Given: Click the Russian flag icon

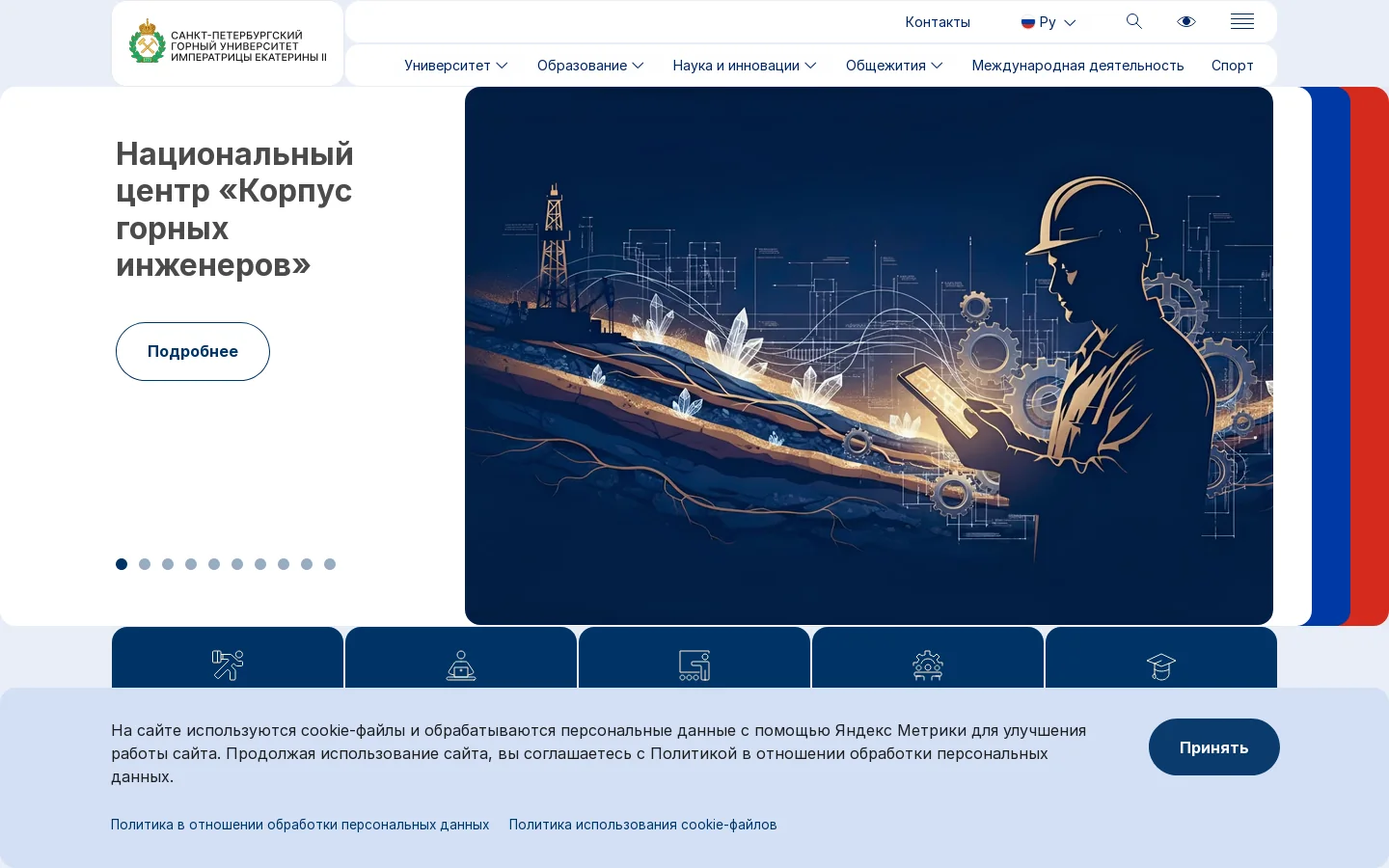Looking at the screenshot, I should pos(1028,22).
